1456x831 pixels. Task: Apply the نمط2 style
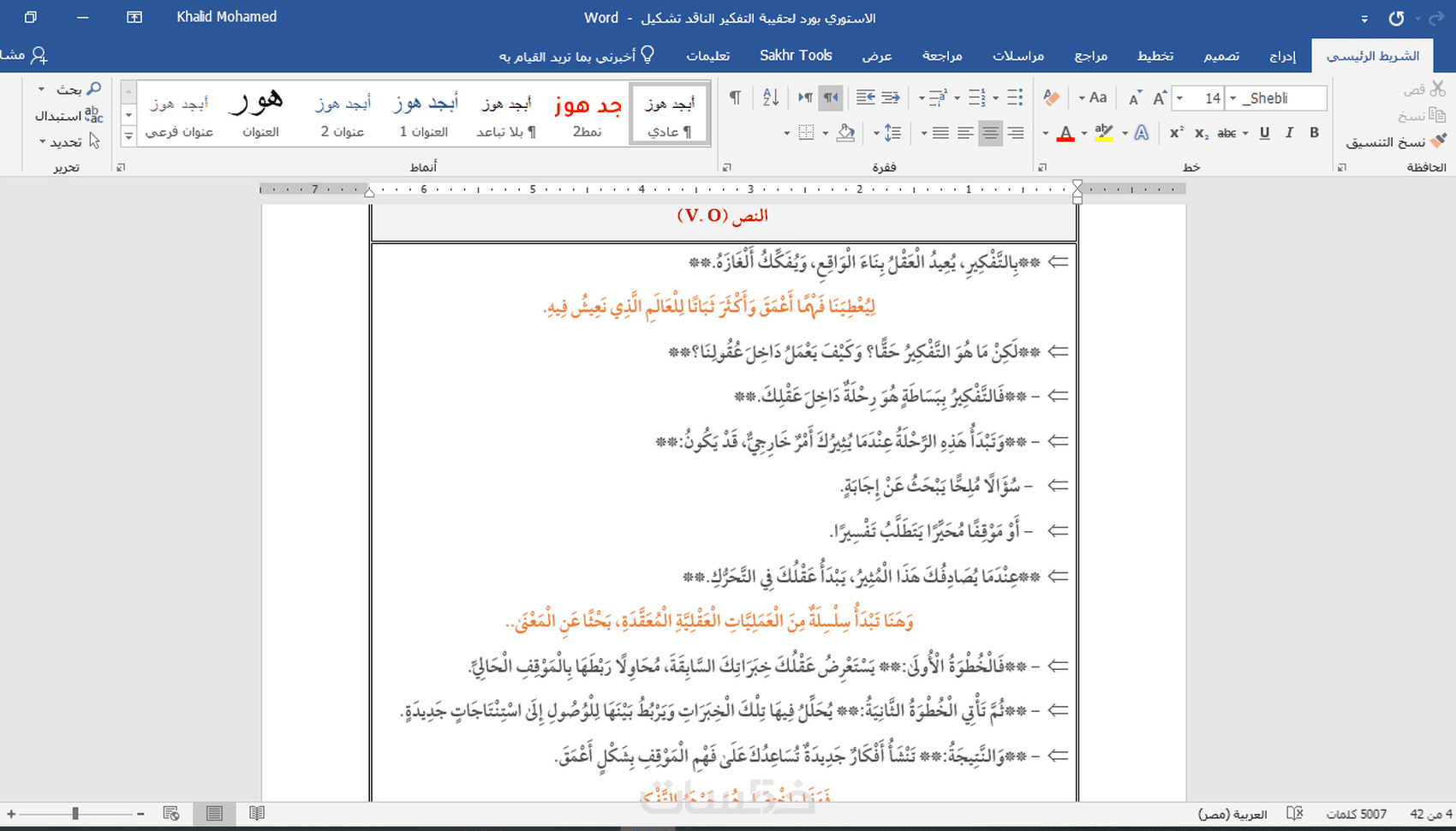(x=588, y=114)
